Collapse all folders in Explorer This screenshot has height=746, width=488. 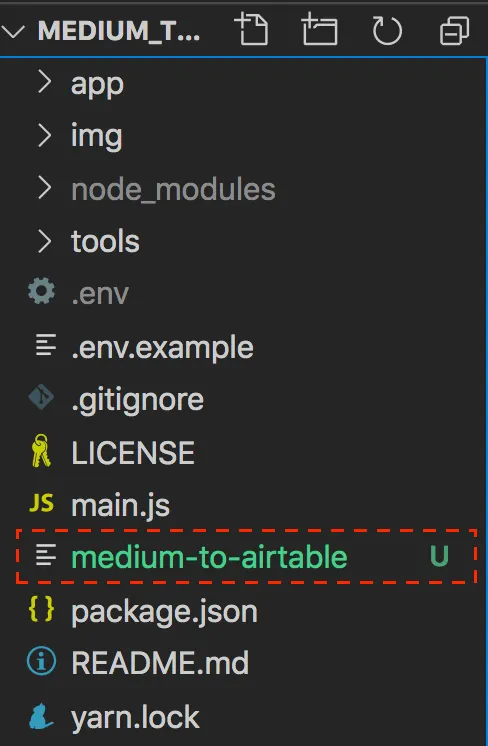coord(454,30)
